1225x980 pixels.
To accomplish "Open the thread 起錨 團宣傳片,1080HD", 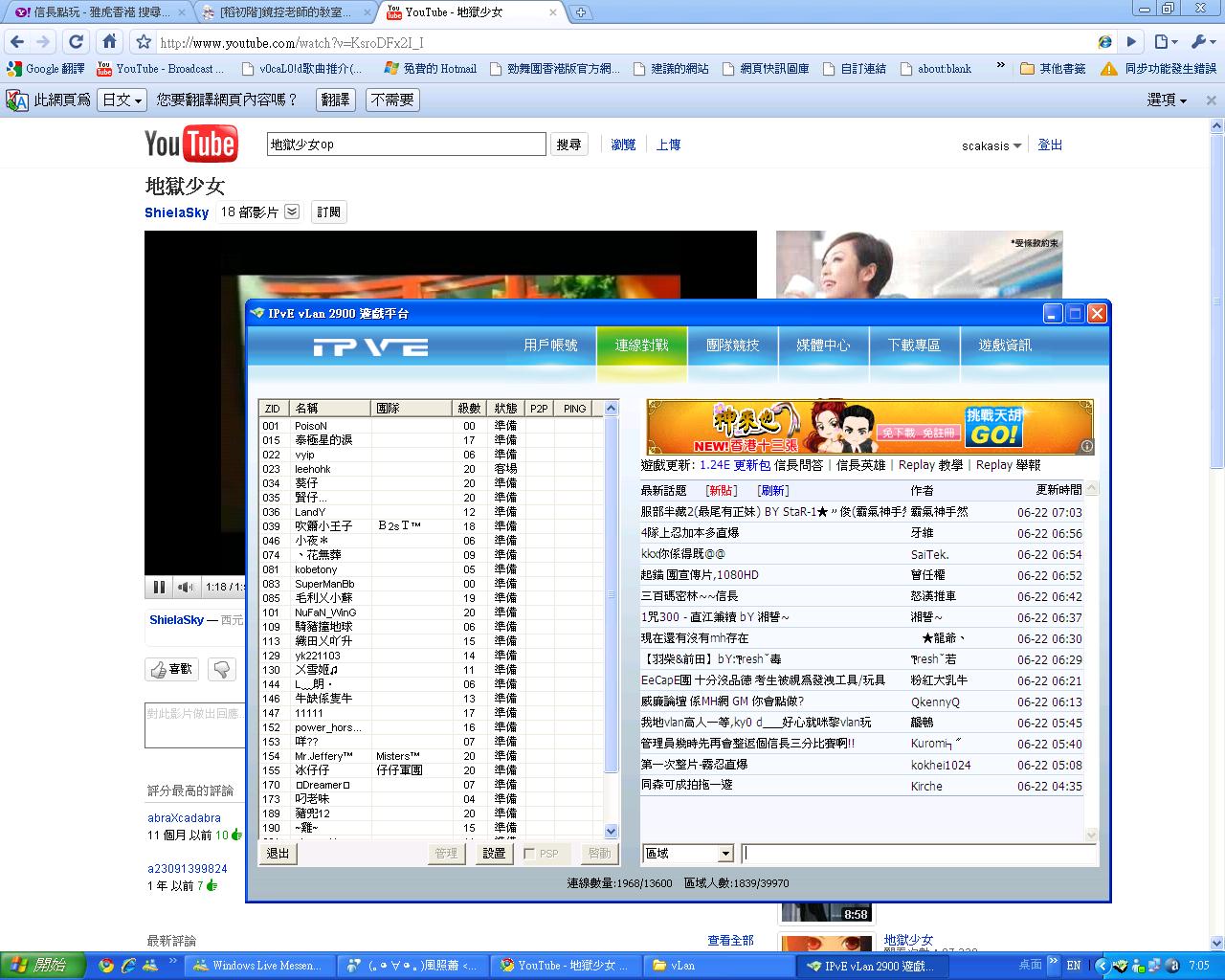I will tap(700, 575).
